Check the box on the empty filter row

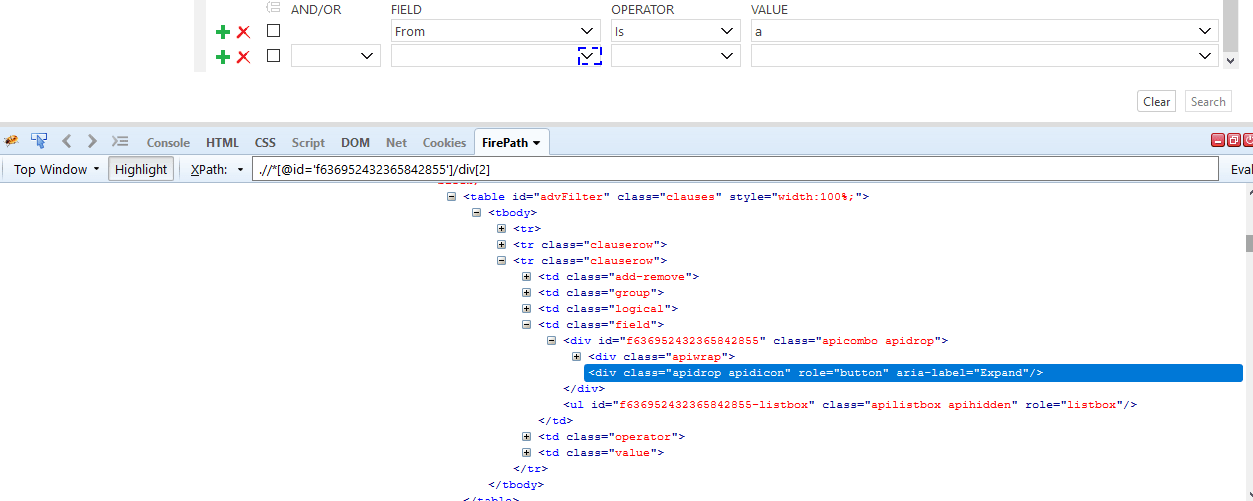(273, 56)
